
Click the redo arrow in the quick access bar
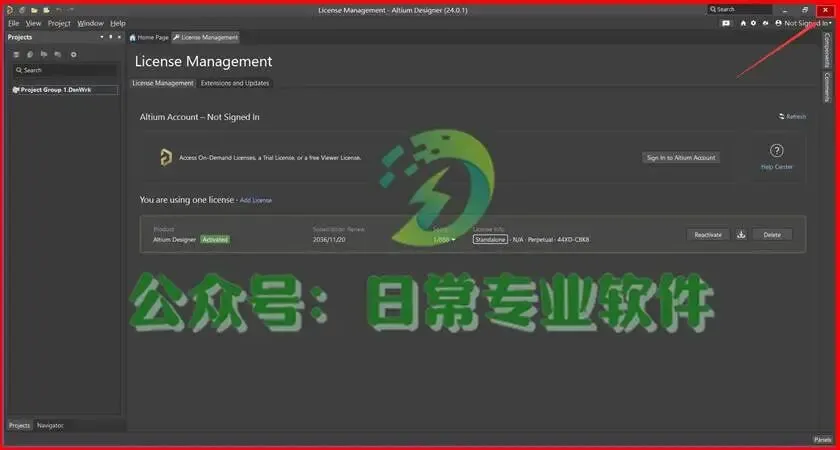tap(71, 10)
